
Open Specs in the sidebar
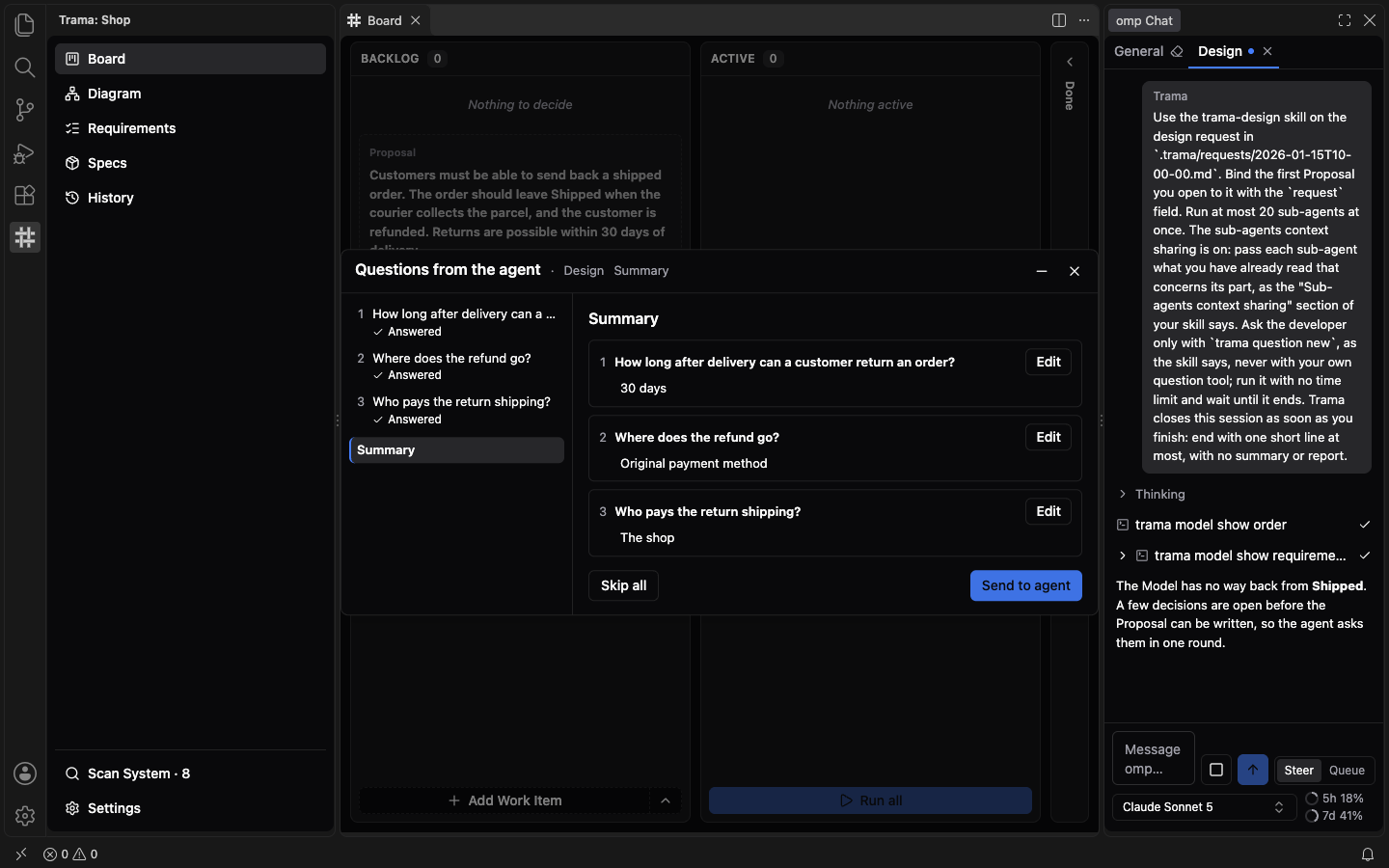[190, 163]
